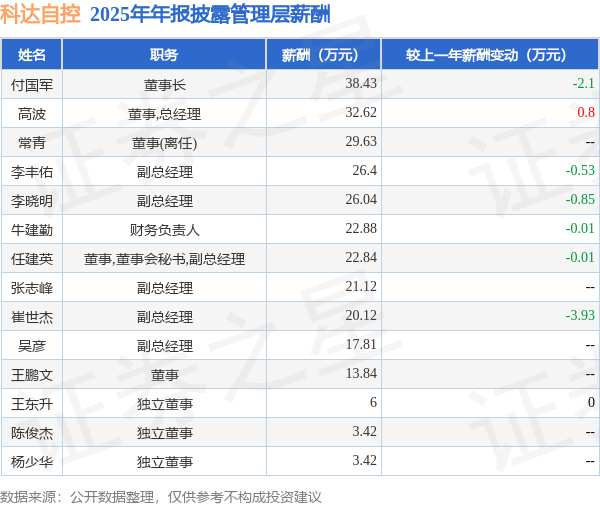Click the name 任建英
The height and width of the screenshot is (506, 600).
[32, 259]
